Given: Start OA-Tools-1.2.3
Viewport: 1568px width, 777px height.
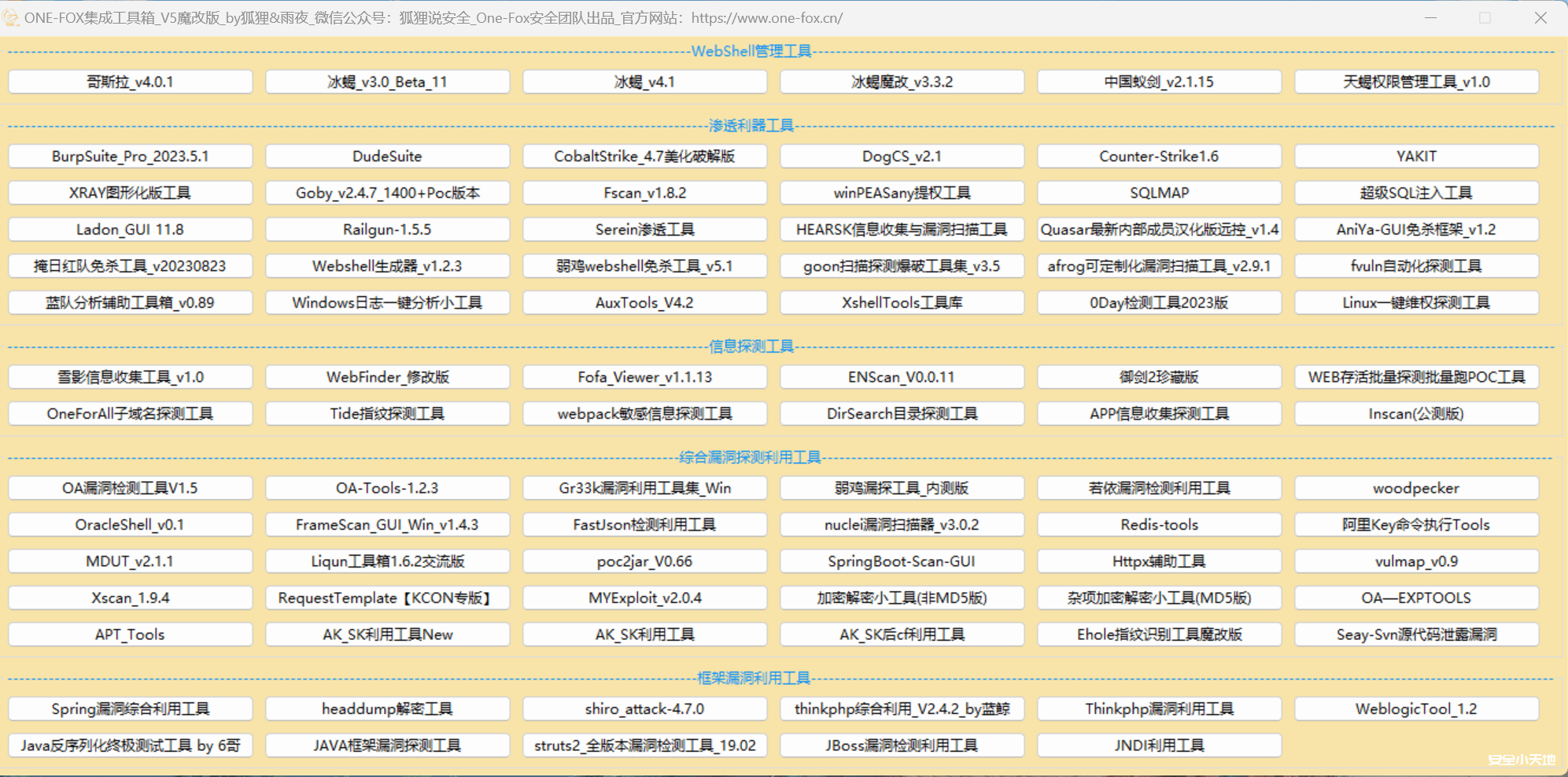Looking at the screenshot, I should 387,488.
